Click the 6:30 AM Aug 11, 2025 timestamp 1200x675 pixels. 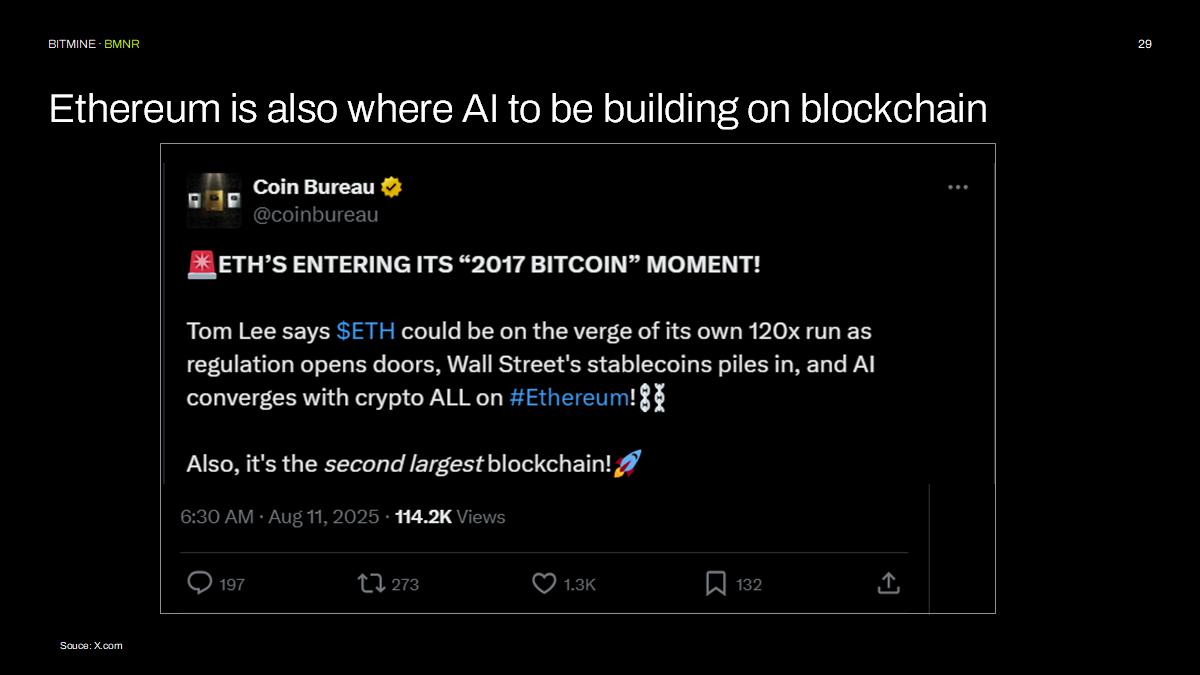pyautogui.click(x=280, y=517)
